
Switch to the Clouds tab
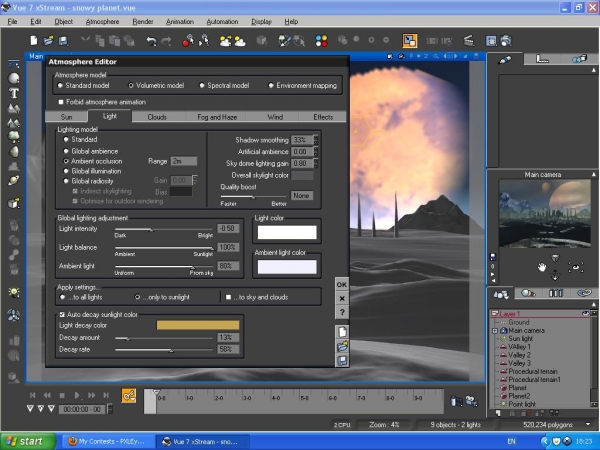(157, 117)
